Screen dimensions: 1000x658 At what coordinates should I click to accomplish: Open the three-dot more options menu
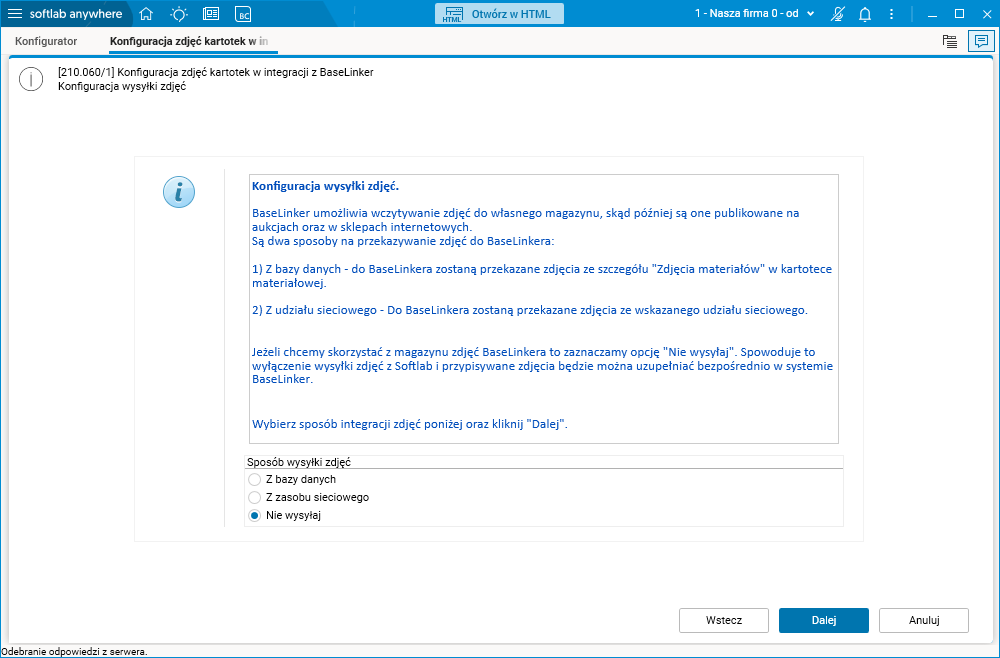[x=892, y=14]
